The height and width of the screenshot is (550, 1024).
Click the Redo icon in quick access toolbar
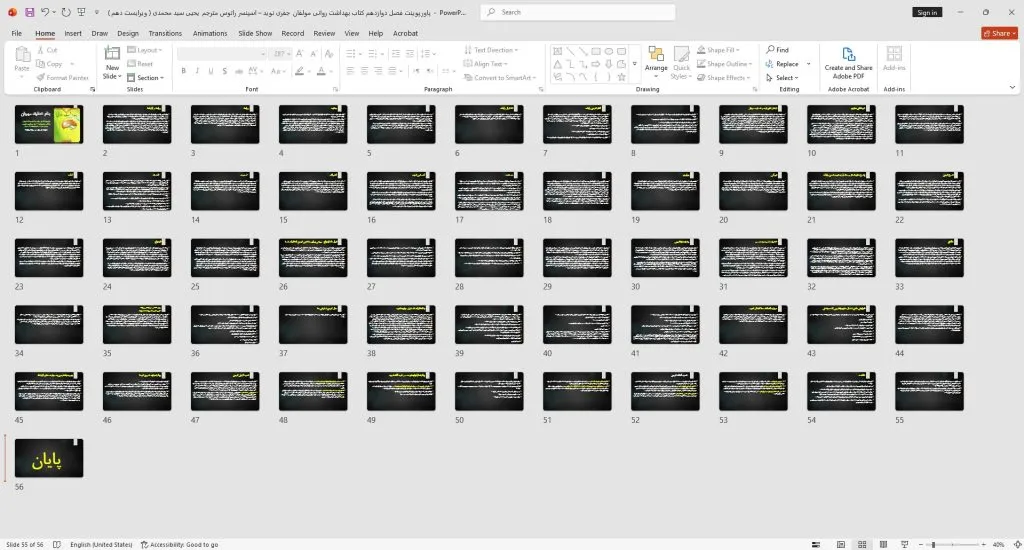pos(66,12)
